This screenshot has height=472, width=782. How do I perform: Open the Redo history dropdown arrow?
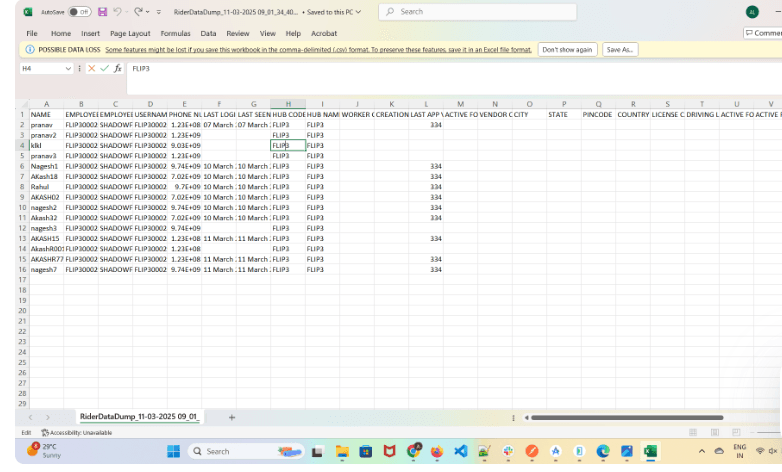(x=148, y=12)
